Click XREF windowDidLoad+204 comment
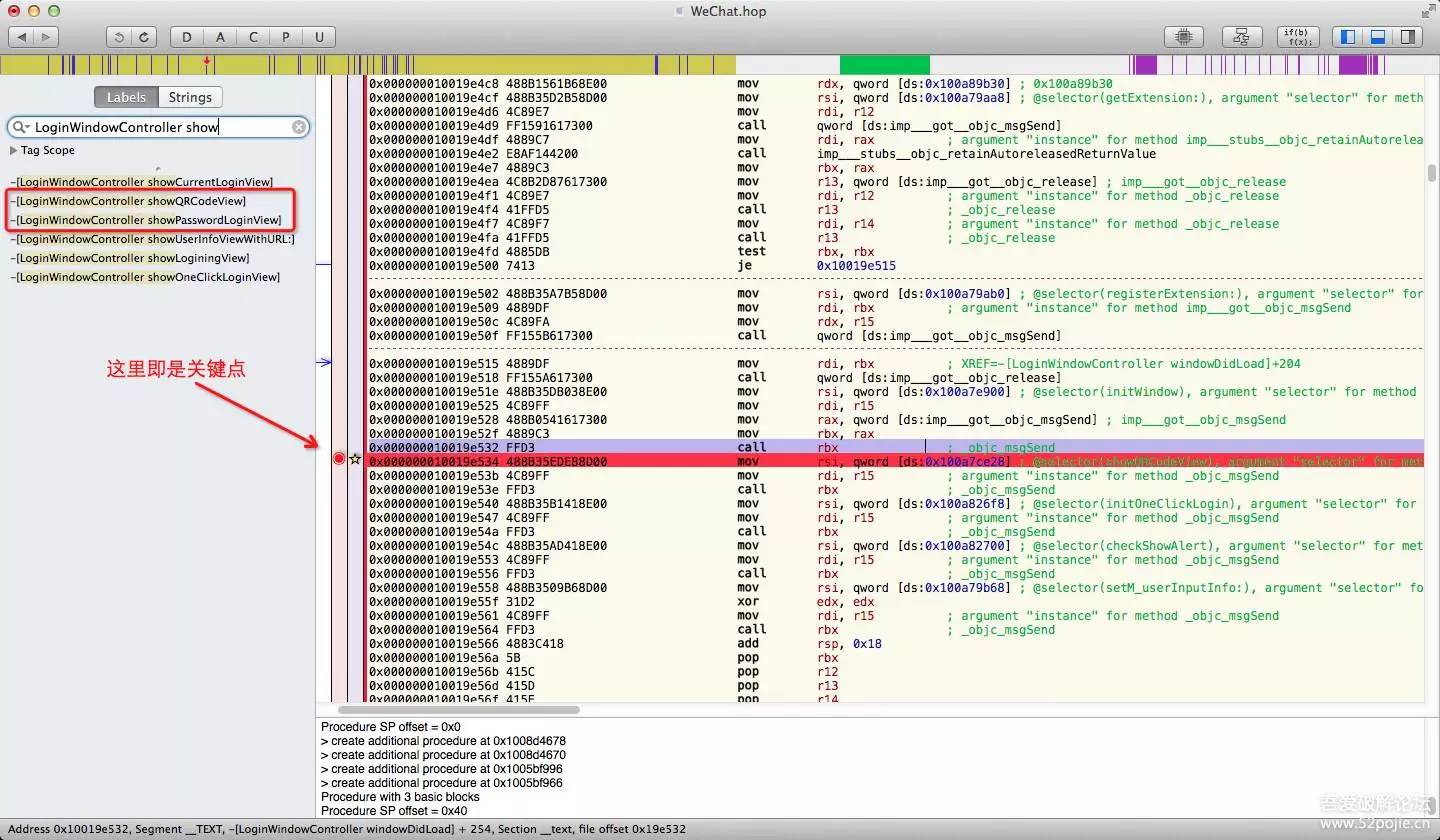The width and height of the screenshot is (1440, 840). pos(1124,364)
